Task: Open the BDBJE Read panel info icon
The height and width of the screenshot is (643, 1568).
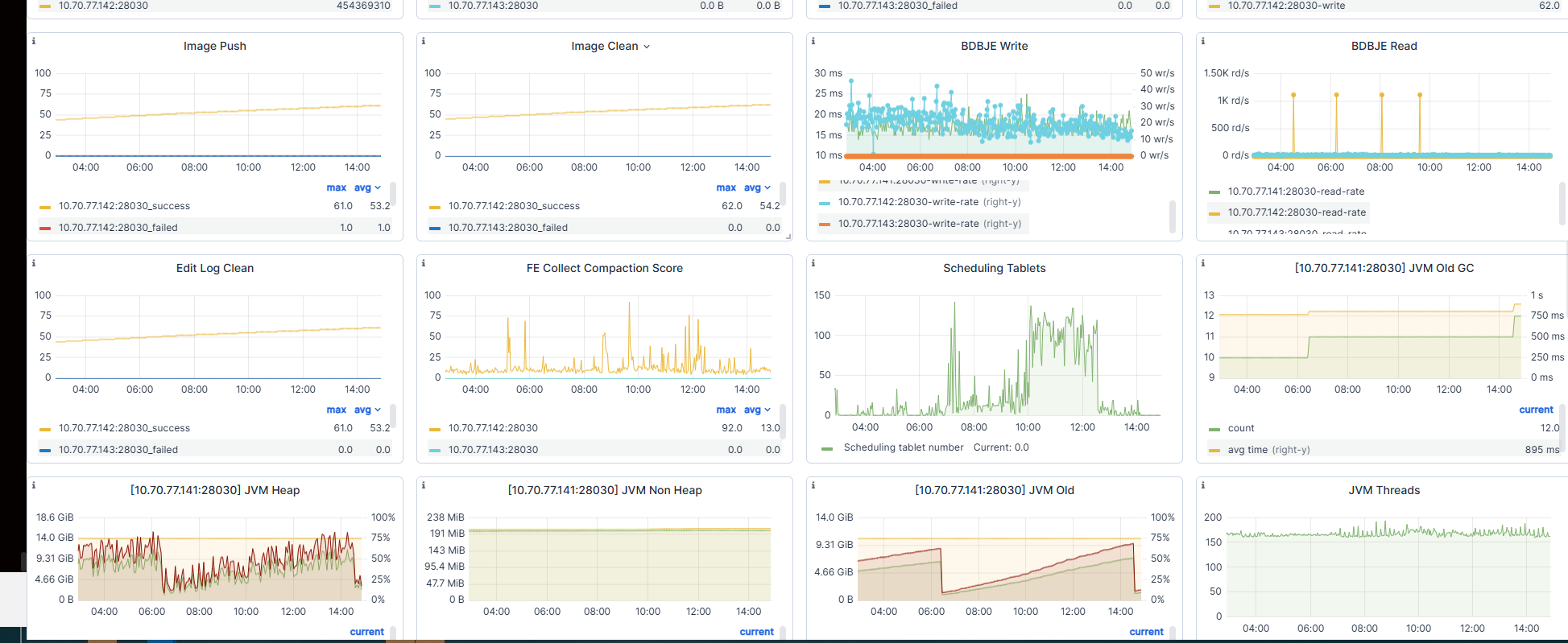Action: (1202, 41)
